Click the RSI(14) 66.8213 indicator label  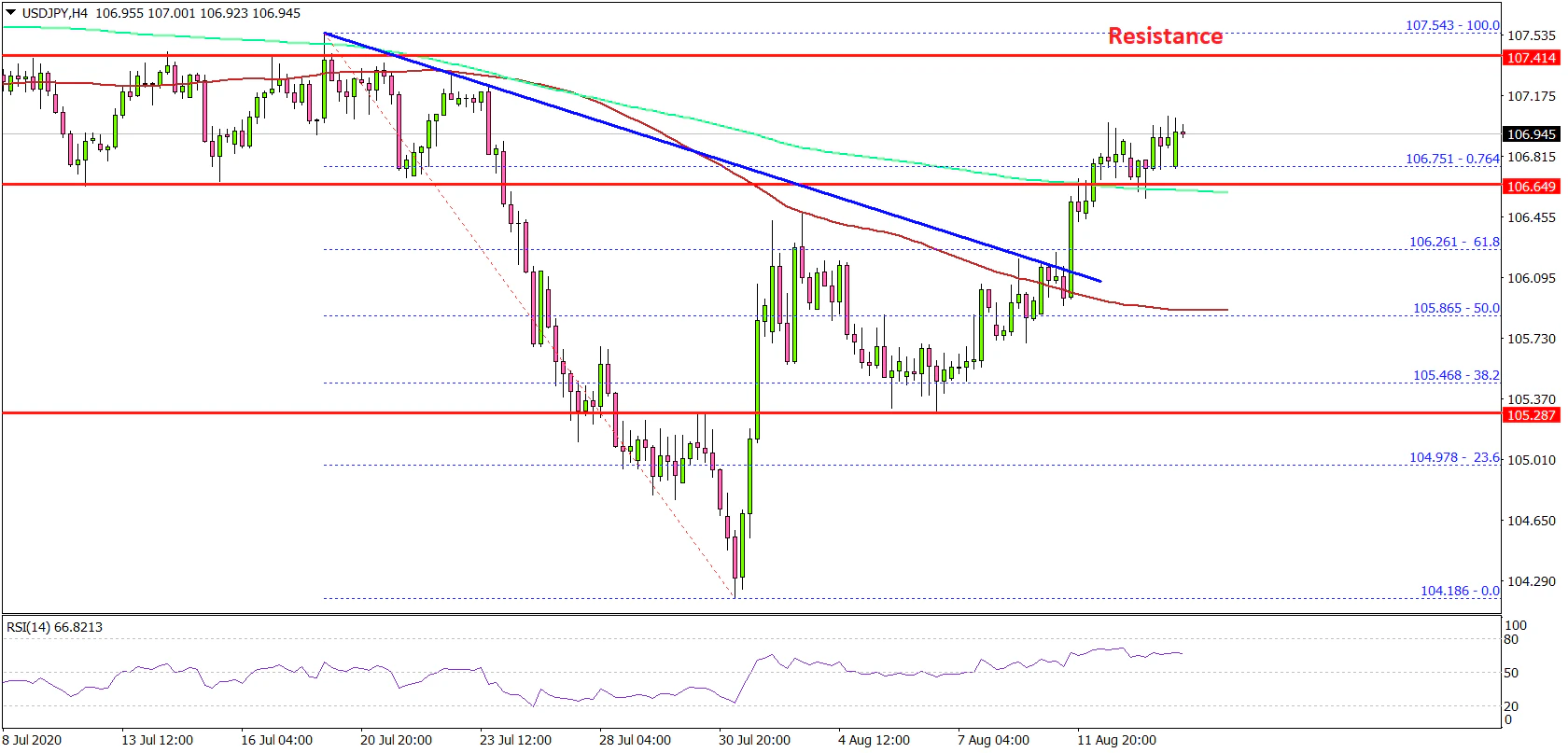tap(54, 627)
